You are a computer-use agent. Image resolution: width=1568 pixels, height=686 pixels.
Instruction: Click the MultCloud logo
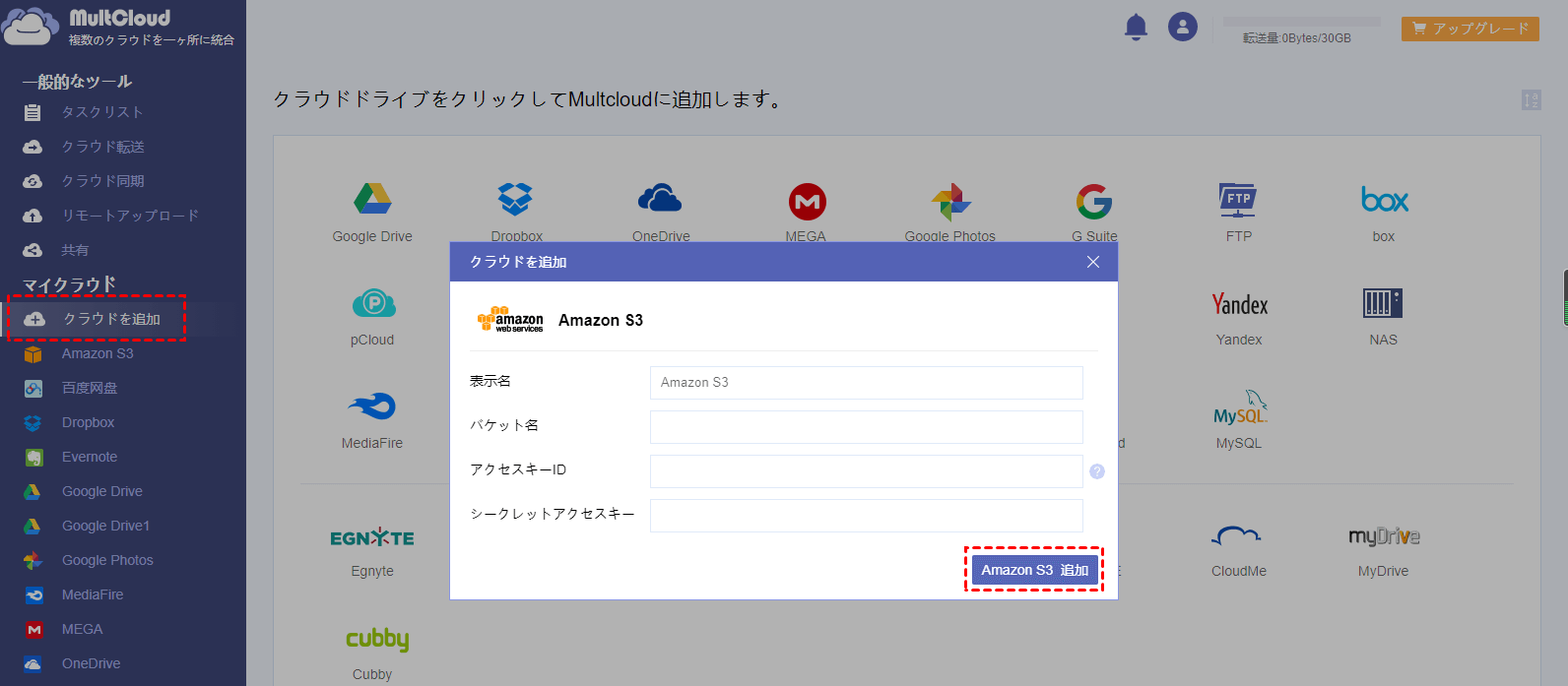tap(118, 27)
